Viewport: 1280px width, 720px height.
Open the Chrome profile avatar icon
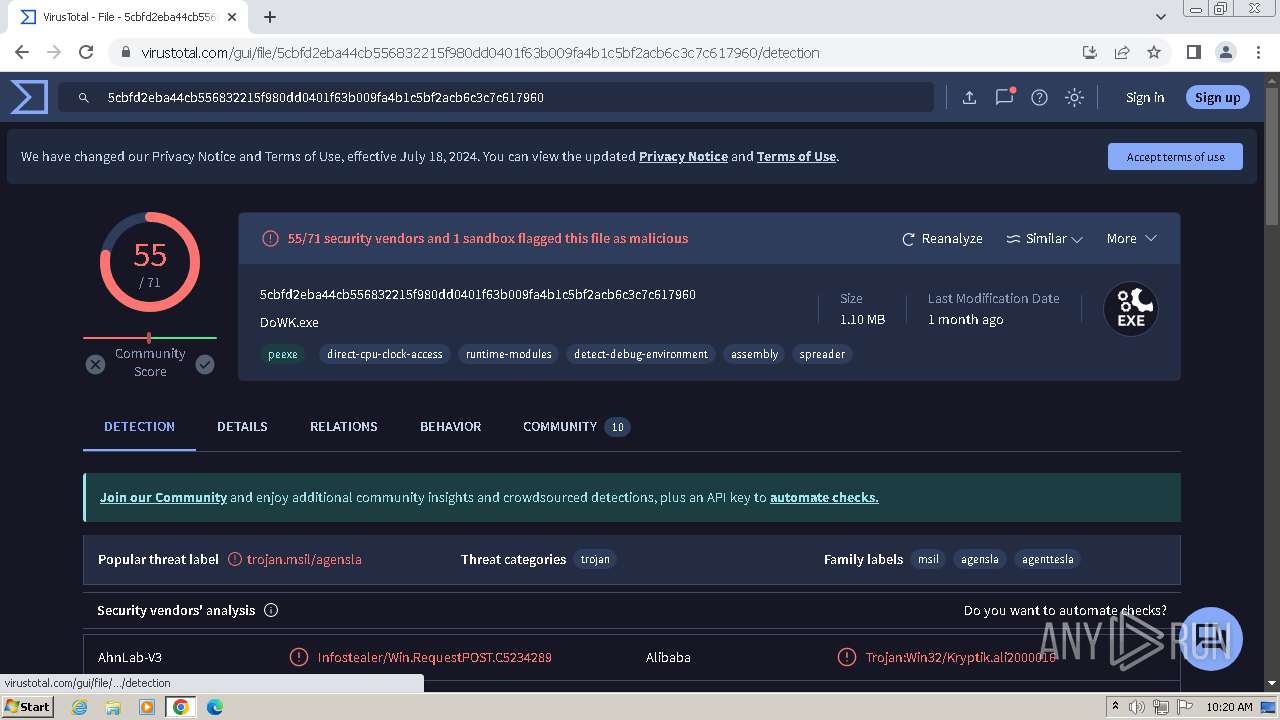pyautogui.click(x=1225, y=52)
